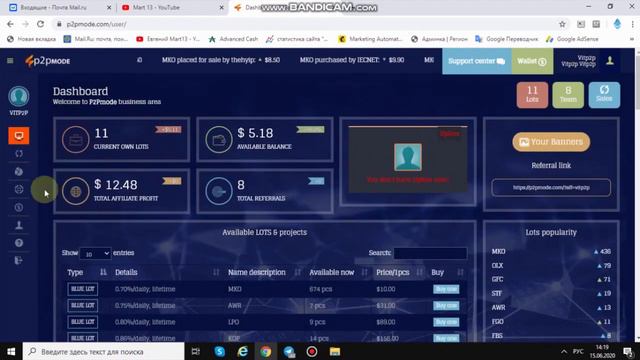Open Windows Start menu
The image size is (640, 360).
tap(11, 351)
